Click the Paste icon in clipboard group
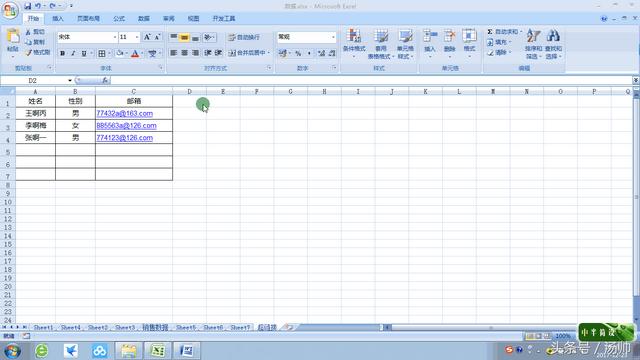The image size is (640, 360). tap(13, 37)
